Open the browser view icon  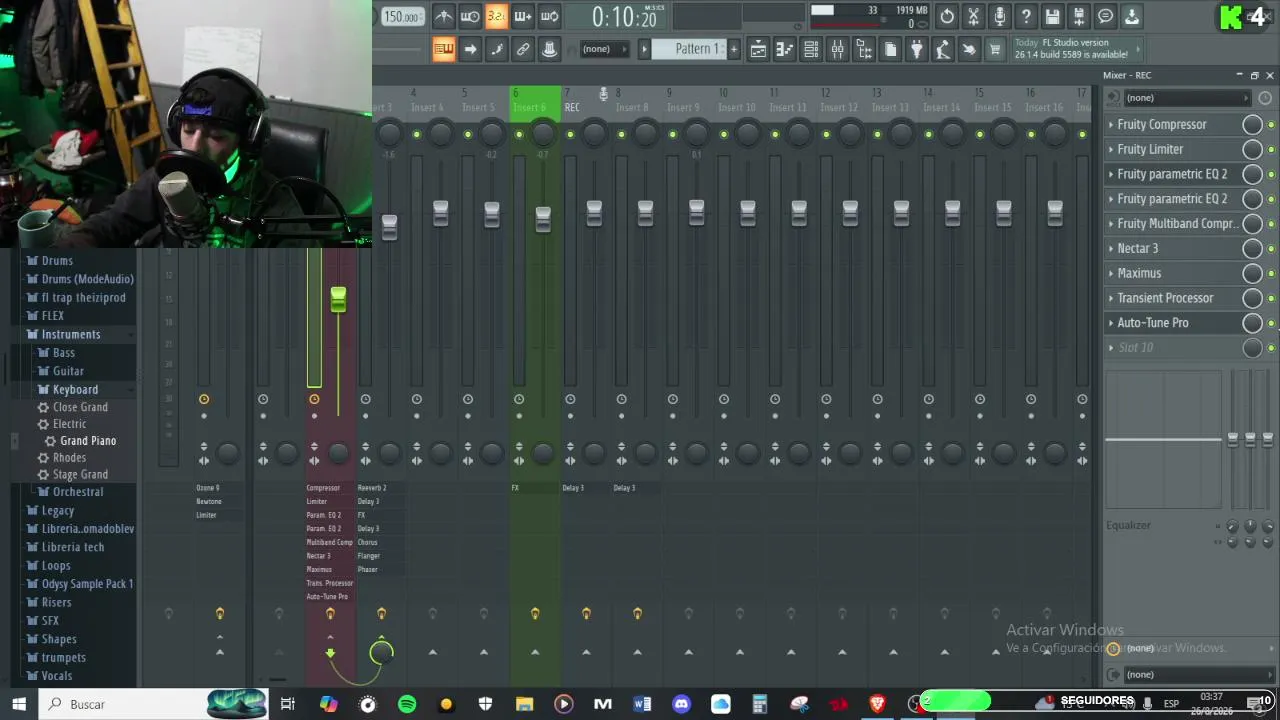point(864,49)
